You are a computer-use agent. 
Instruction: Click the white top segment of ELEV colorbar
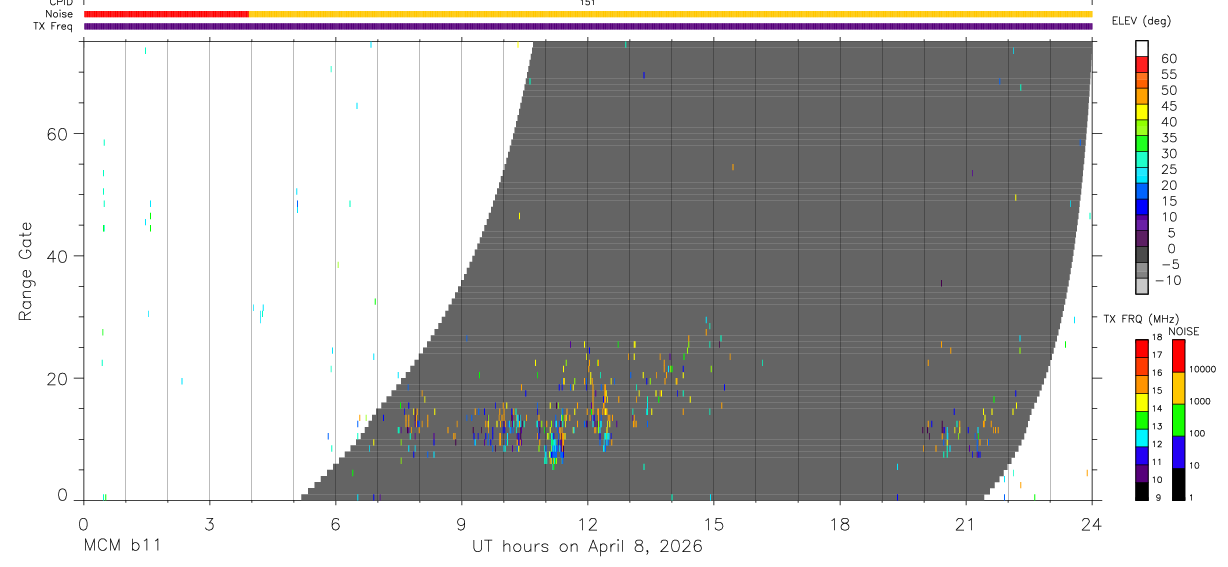pyautogui.click(x=1142, y=50)
